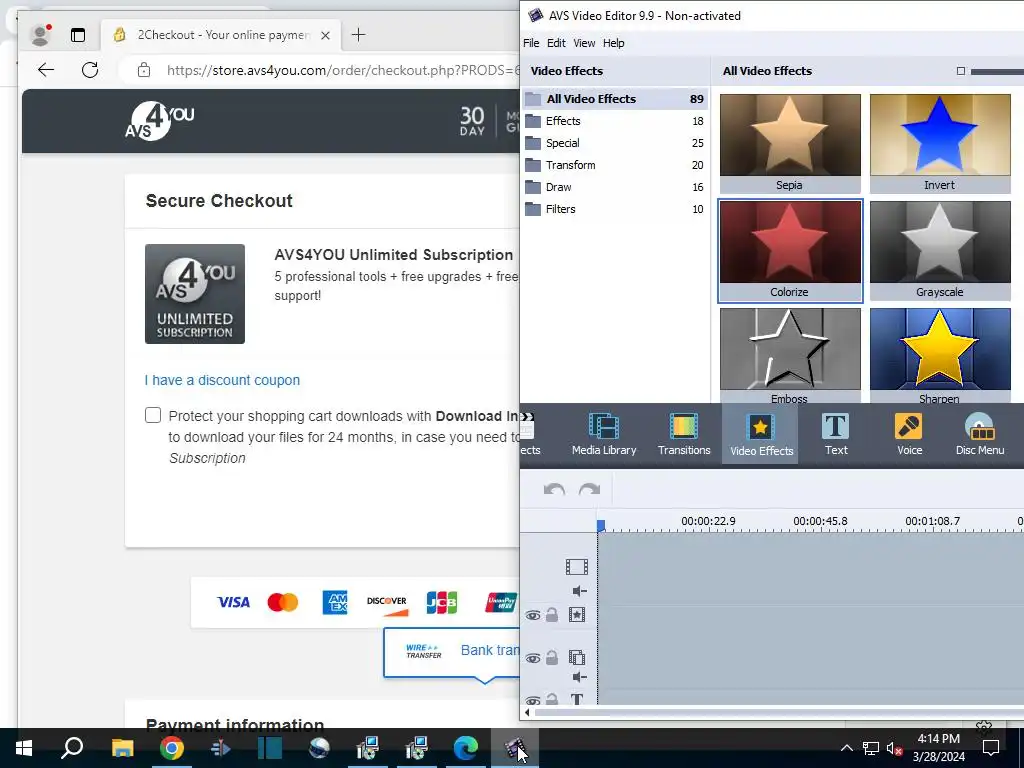This screenshot has height=768, width=1024.
Task: Open Windows taskbar search
Action: [72, 748]
